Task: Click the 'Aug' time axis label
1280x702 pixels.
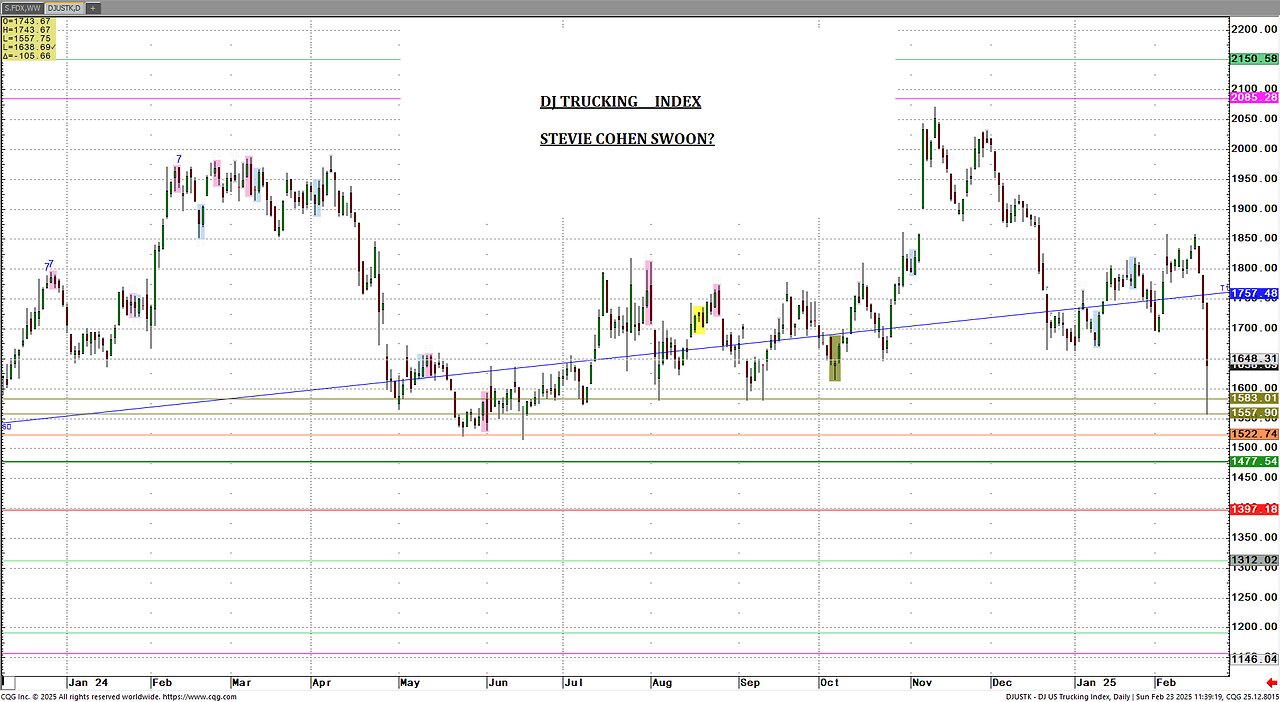Action: click(x=662, y=684)
